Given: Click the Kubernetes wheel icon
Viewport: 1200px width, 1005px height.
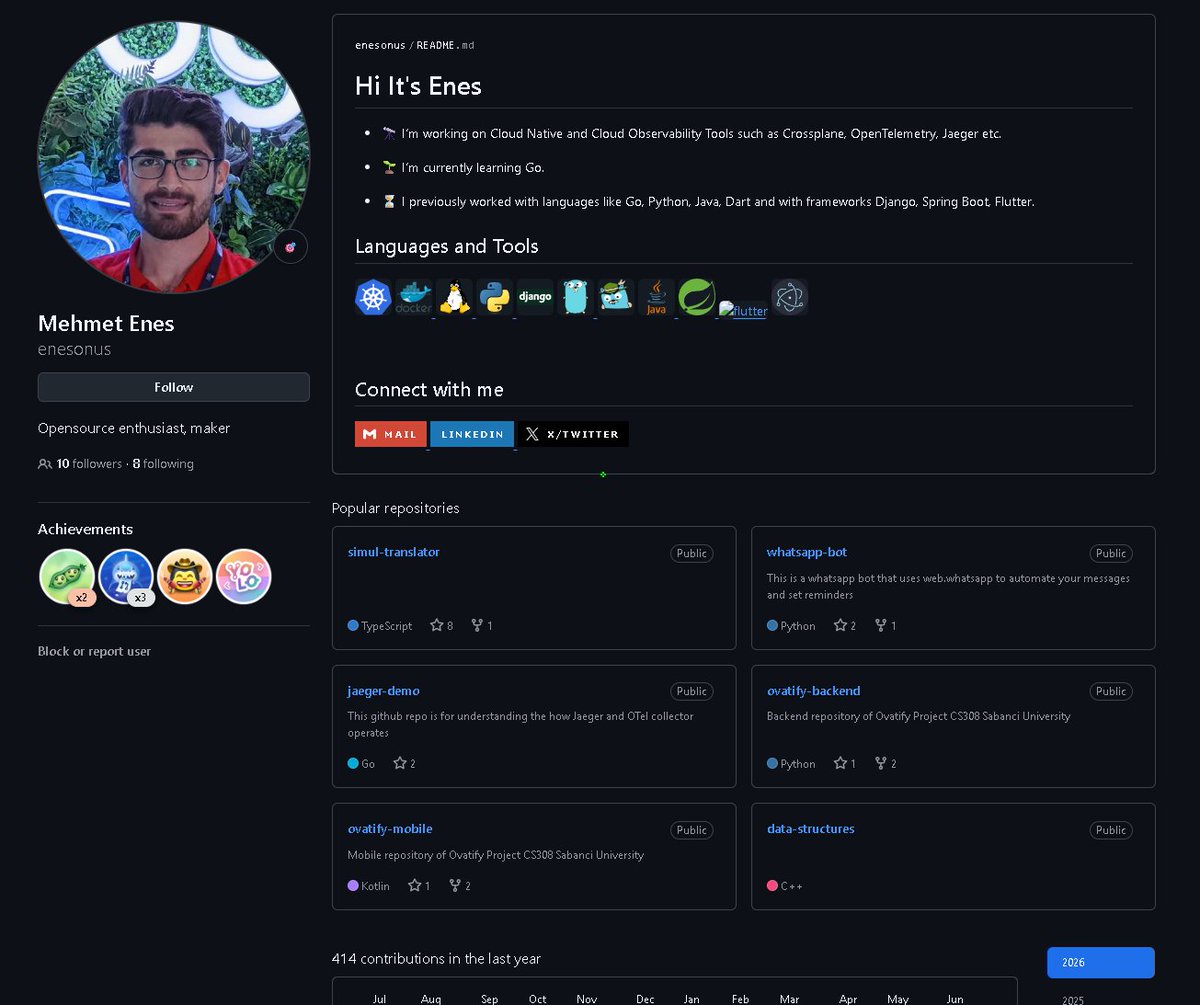Looking at the screenshot, I should (x=373, y=297).
